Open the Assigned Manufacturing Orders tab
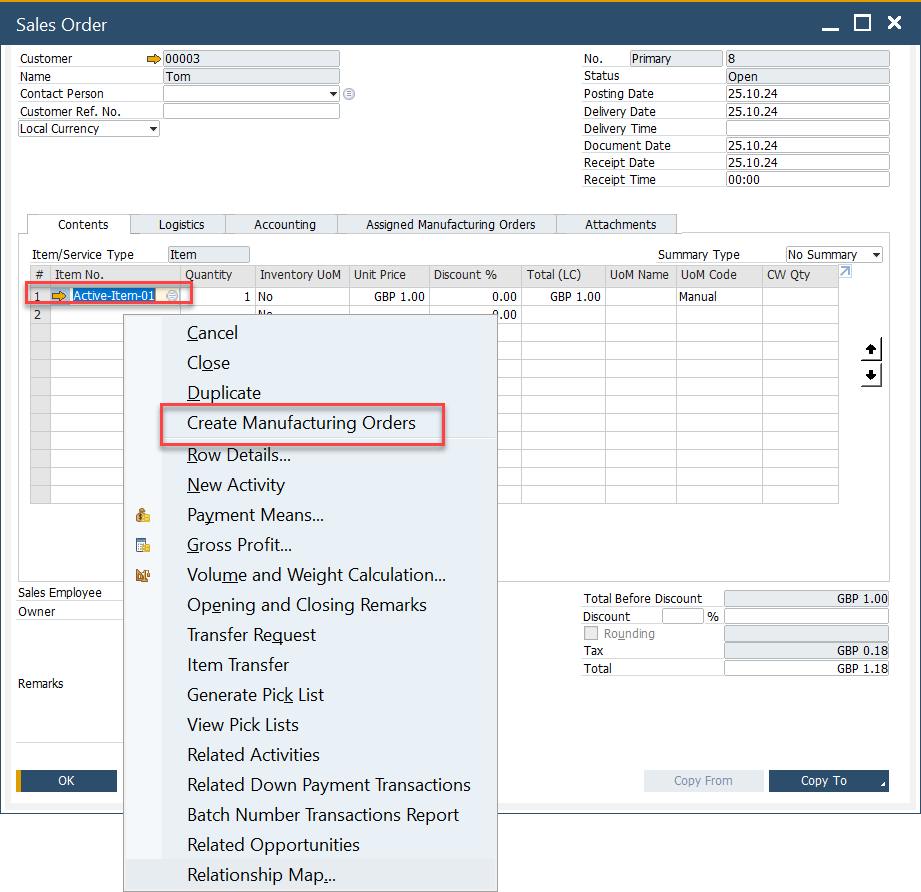Screen dimensions: 921x892 tap(450, 225)
